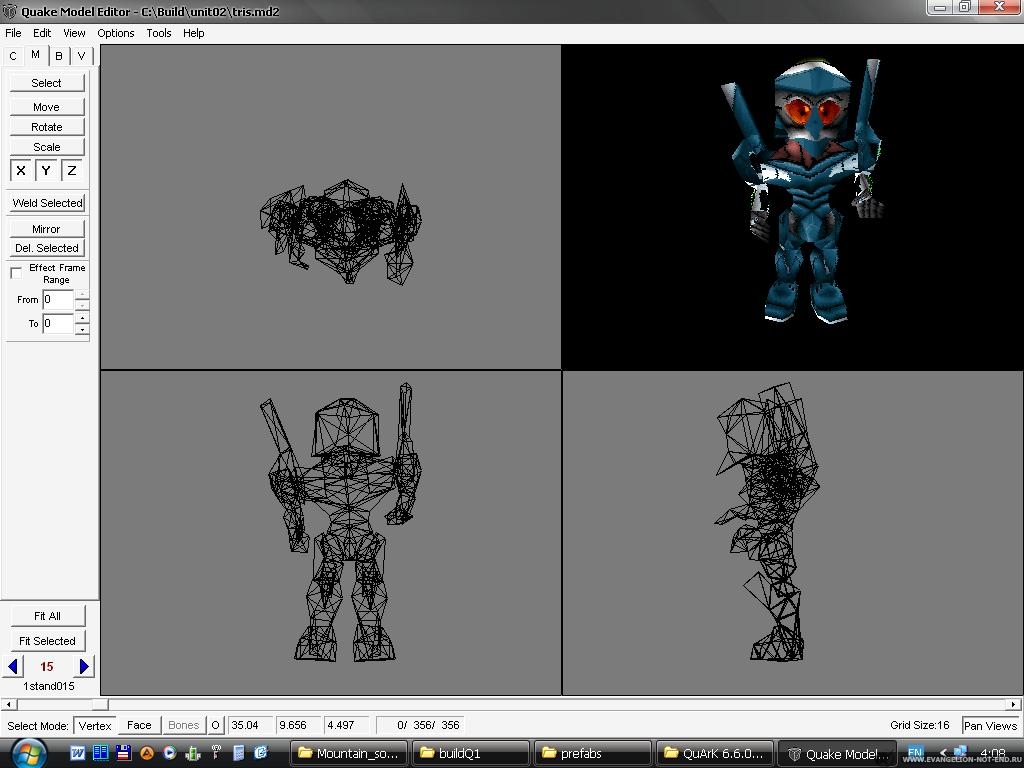
Task: Toggle the Y axis constraint button
Action: 46,171
